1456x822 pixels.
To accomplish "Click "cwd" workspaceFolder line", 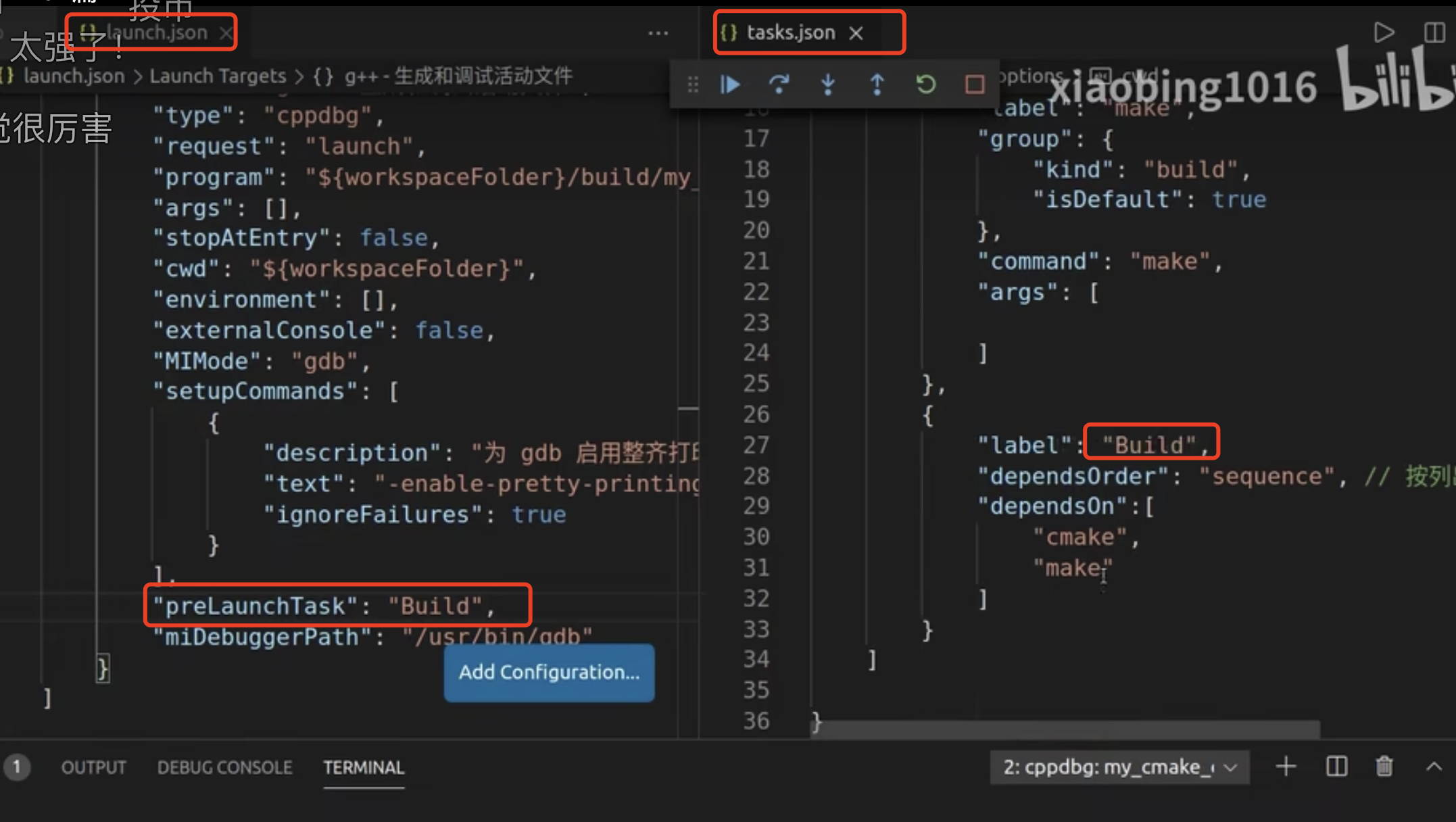I will [344, 269].
